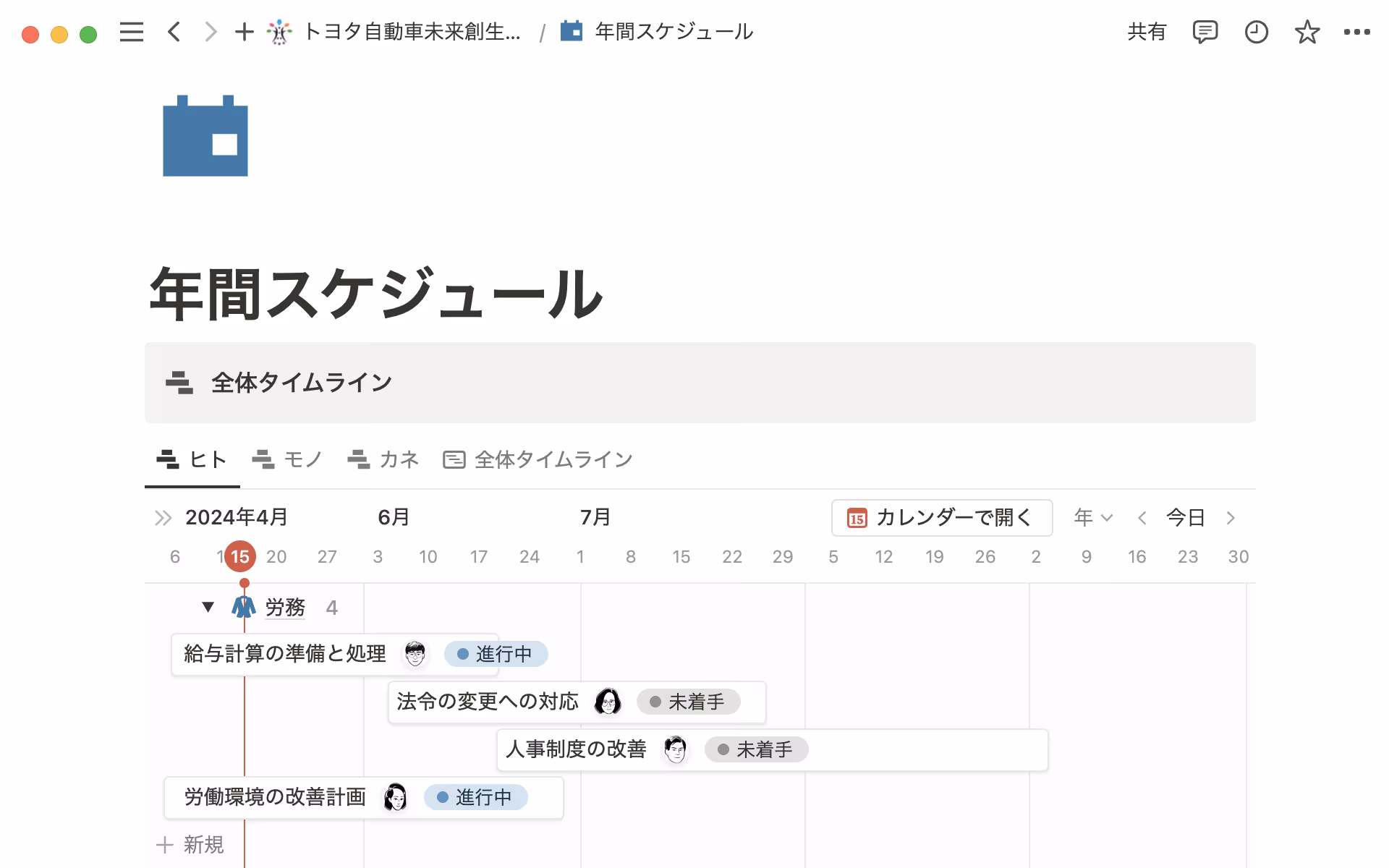
Task: Jump to 今日 on the timeline
Action: [x=1186, y=517]
